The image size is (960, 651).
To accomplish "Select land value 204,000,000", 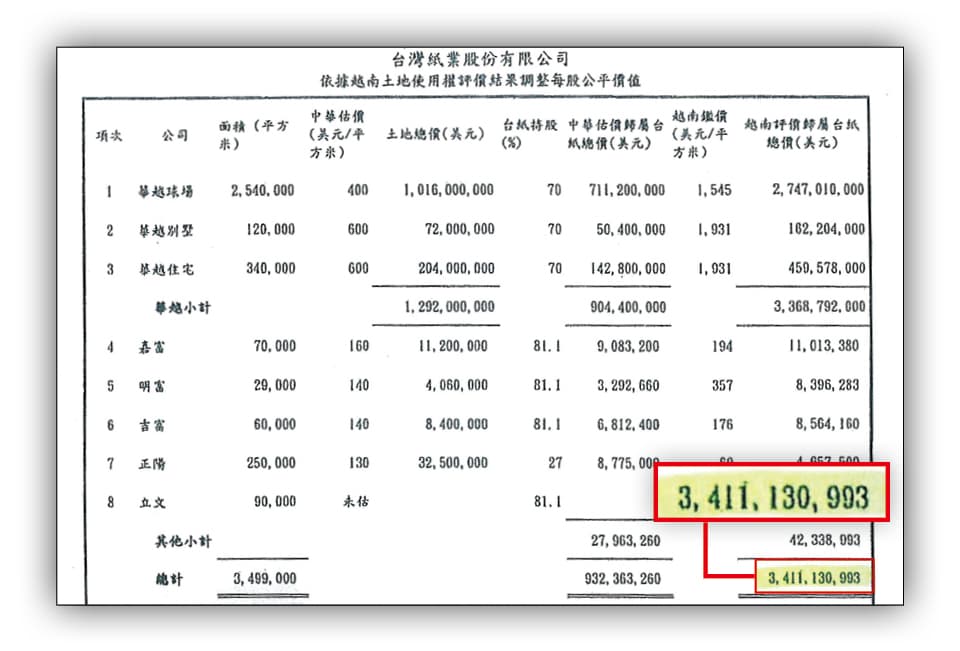I will point(456,268).
